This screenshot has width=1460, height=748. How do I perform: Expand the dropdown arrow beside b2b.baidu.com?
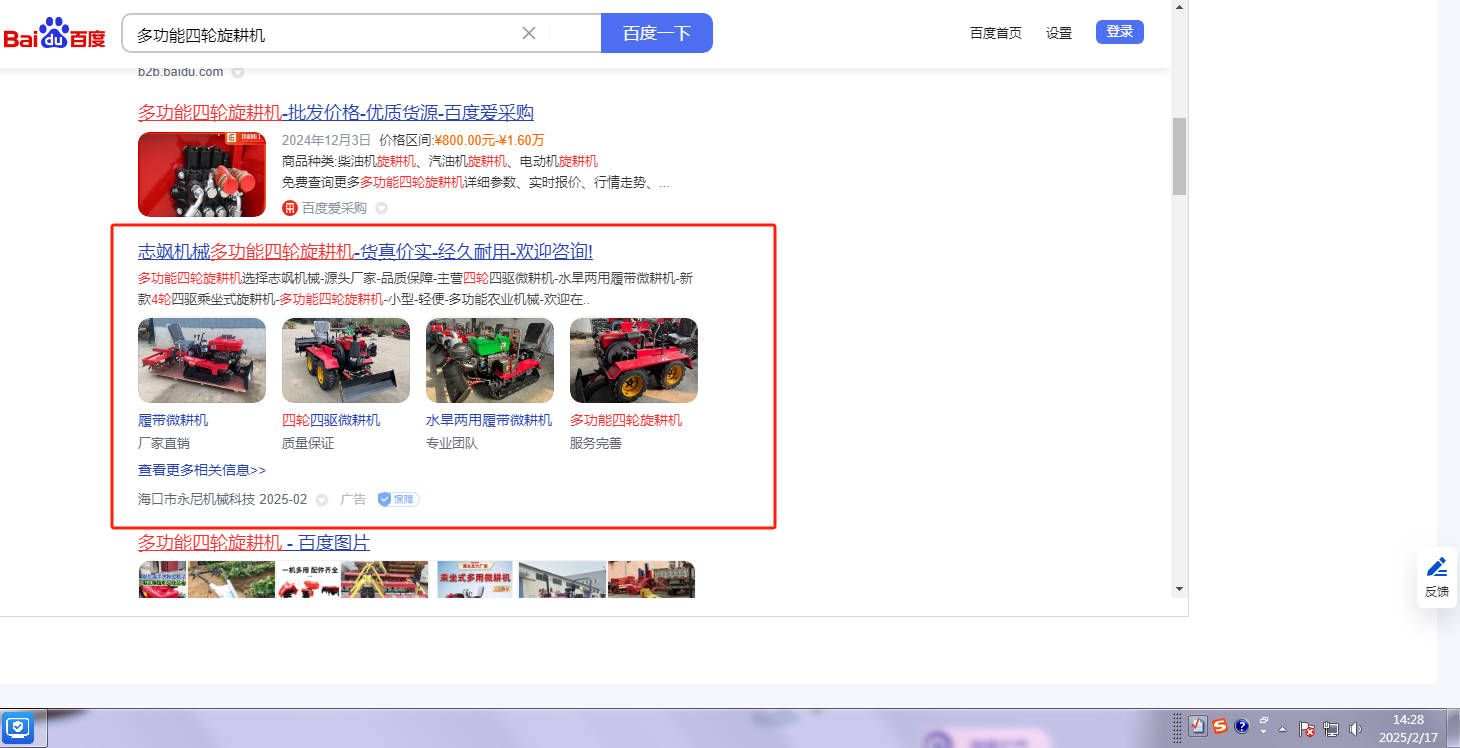click(238, 72)
